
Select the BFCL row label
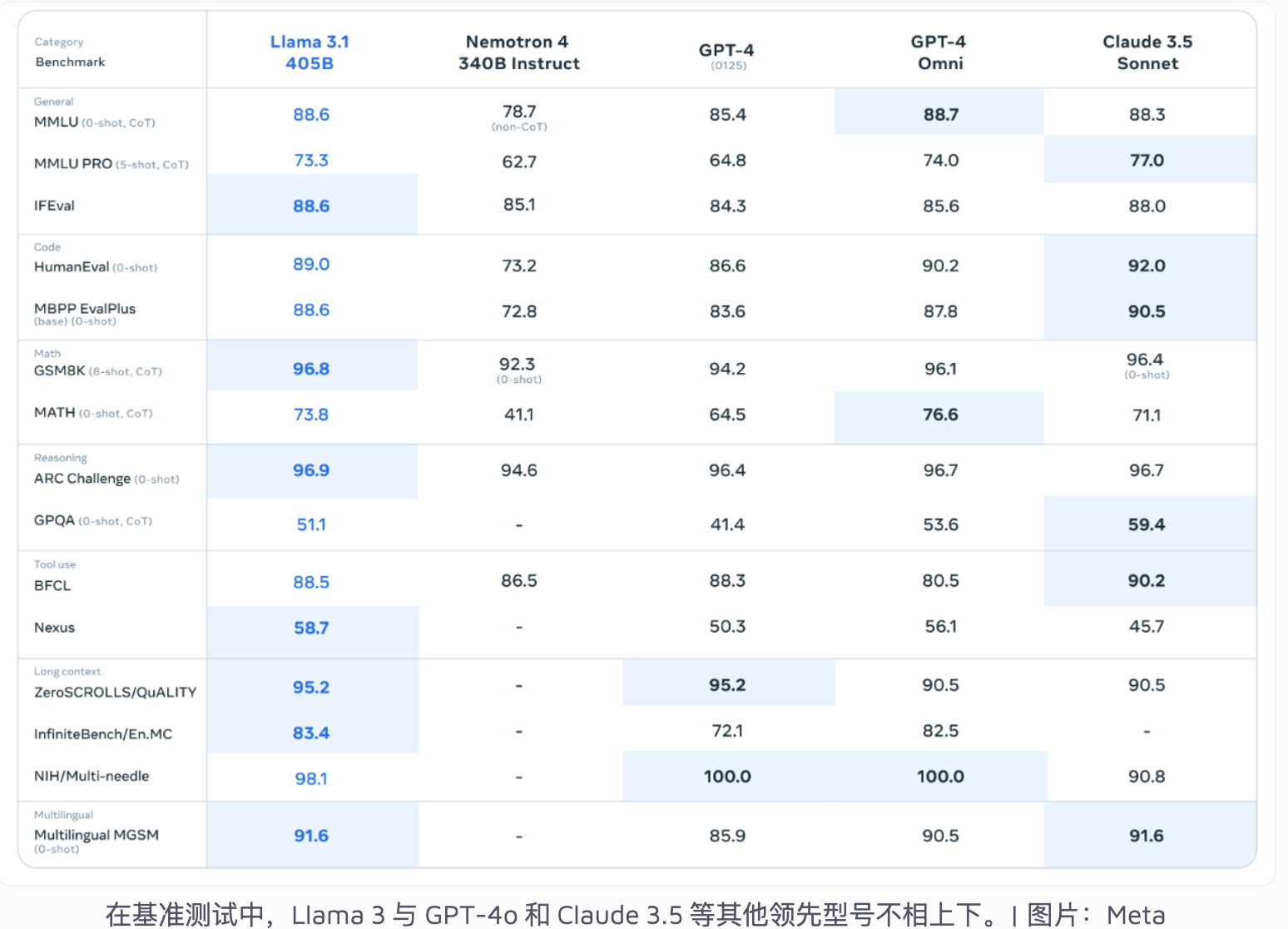point(52,585)
